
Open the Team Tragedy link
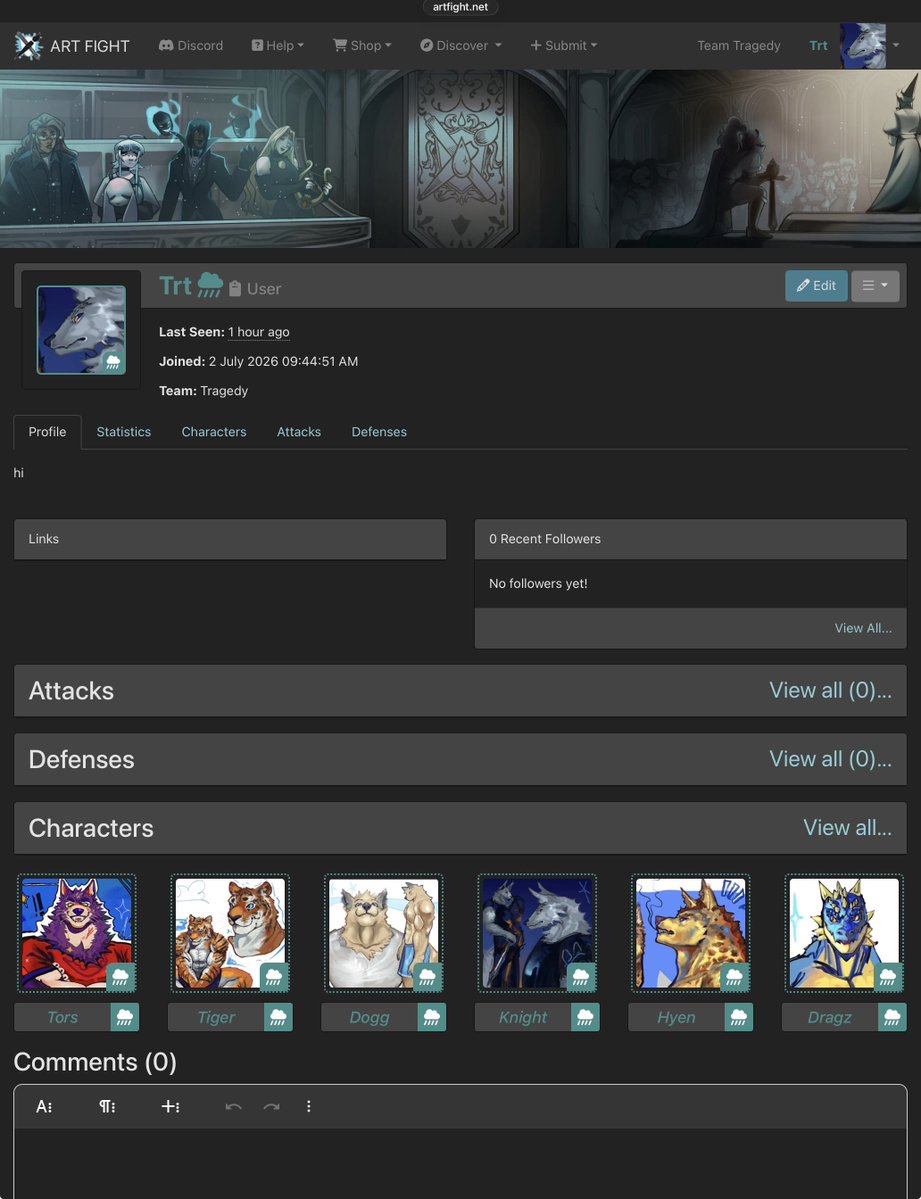[739, 46]
